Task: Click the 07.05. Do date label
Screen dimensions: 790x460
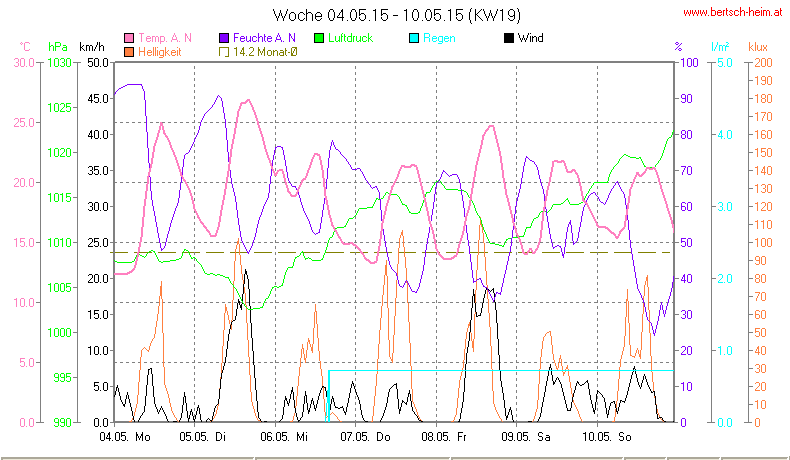Action: click(x=365, y=437)
